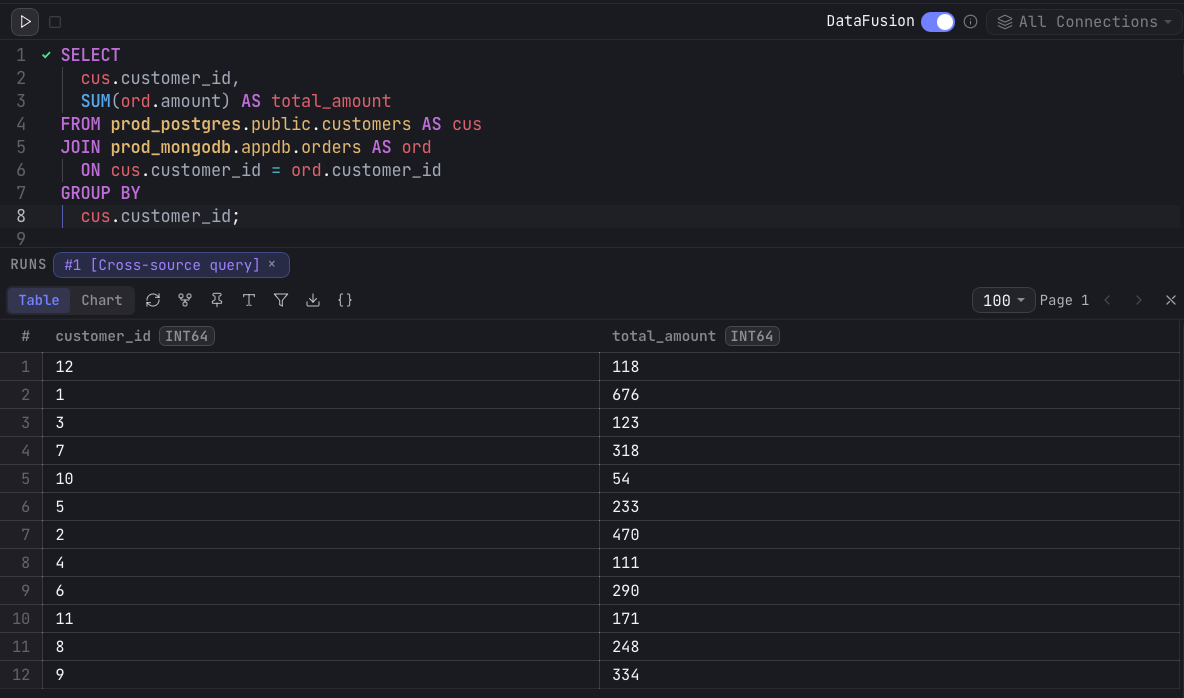
Task: Click the Page 1 indicator
Action: (1064, 300)
